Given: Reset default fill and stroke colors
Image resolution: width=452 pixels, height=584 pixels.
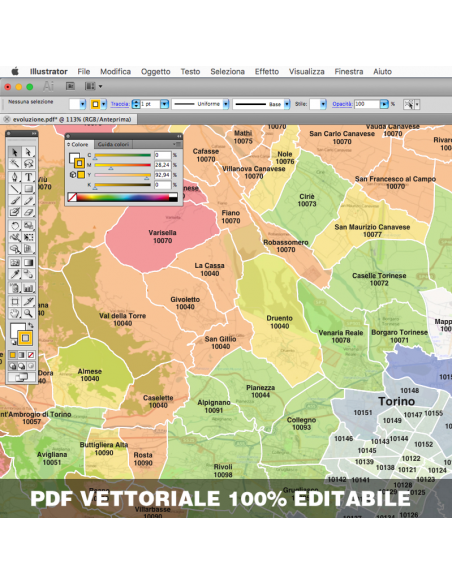Looking at the screenshot, I should [13, 342].
